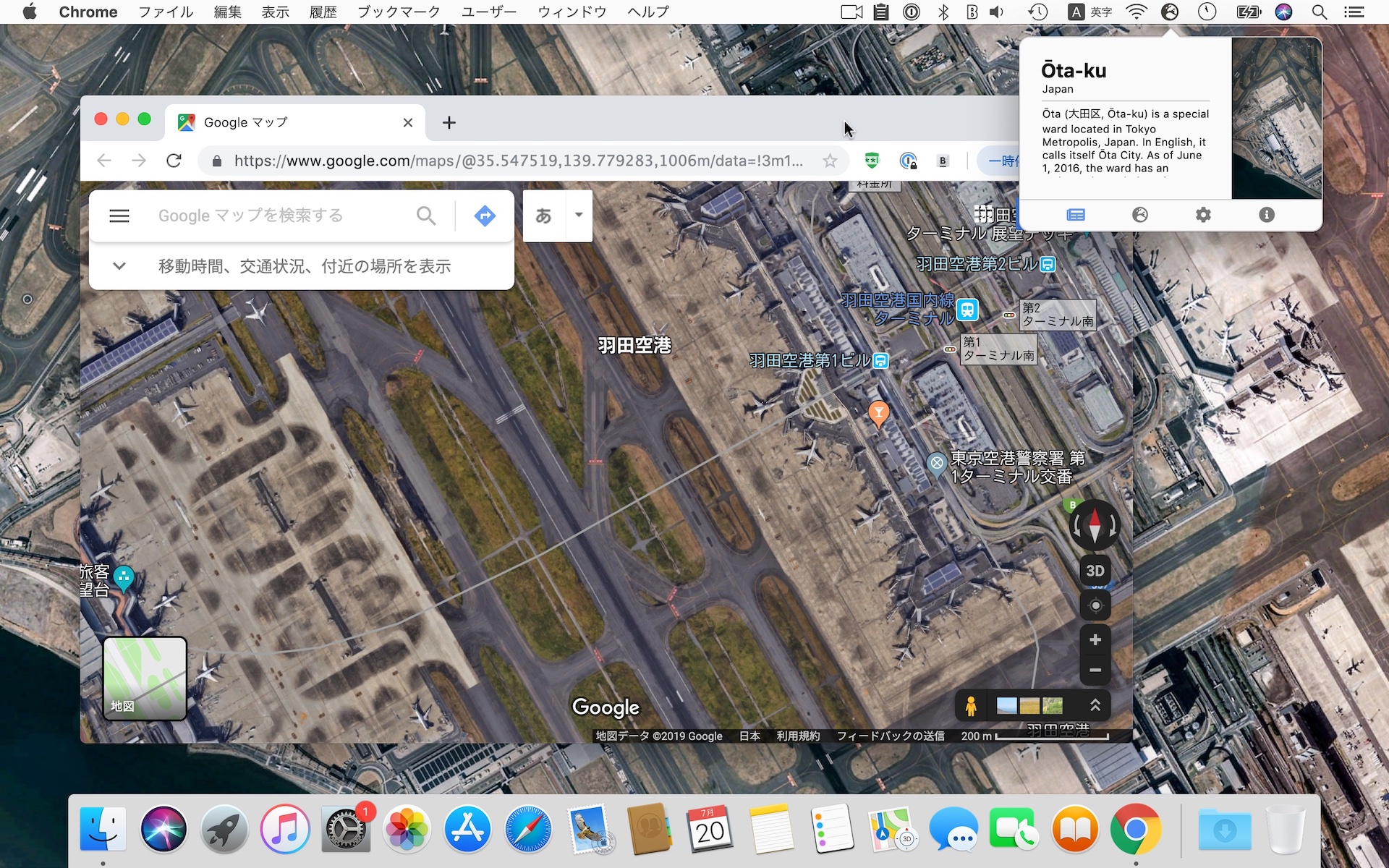Click the directions icon in search bar
1389x868 pixels.
tap(485, 215)
